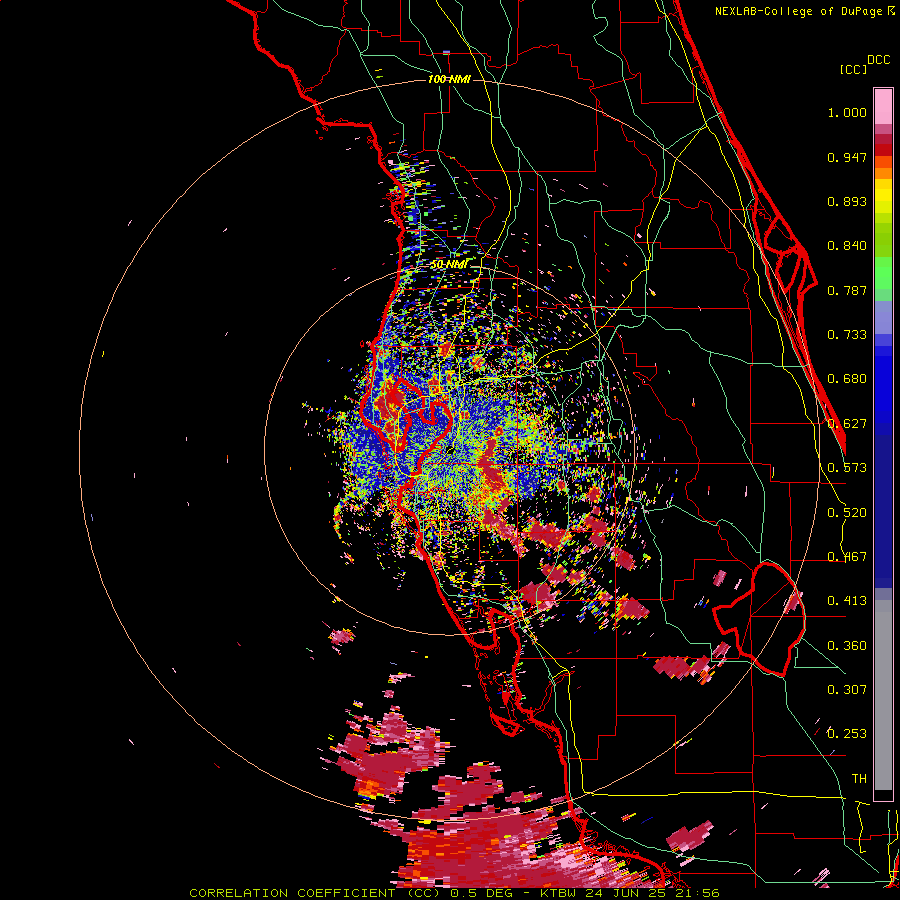Pick the 0.840 scale label
This screenshot has height=900, width=900.
tap(847, 246)
